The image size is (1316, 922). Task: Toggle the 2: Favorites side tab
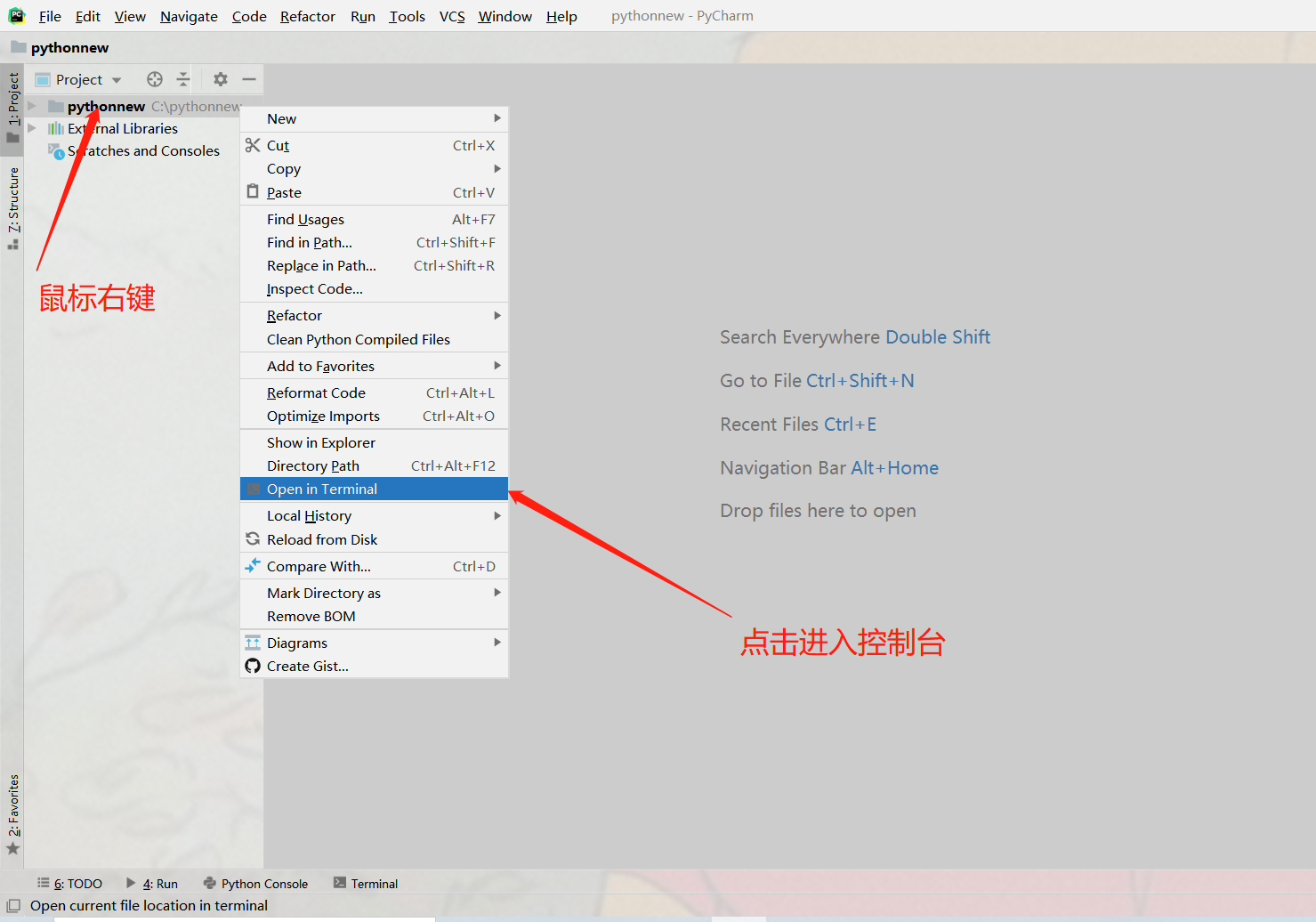pos(12,814)
